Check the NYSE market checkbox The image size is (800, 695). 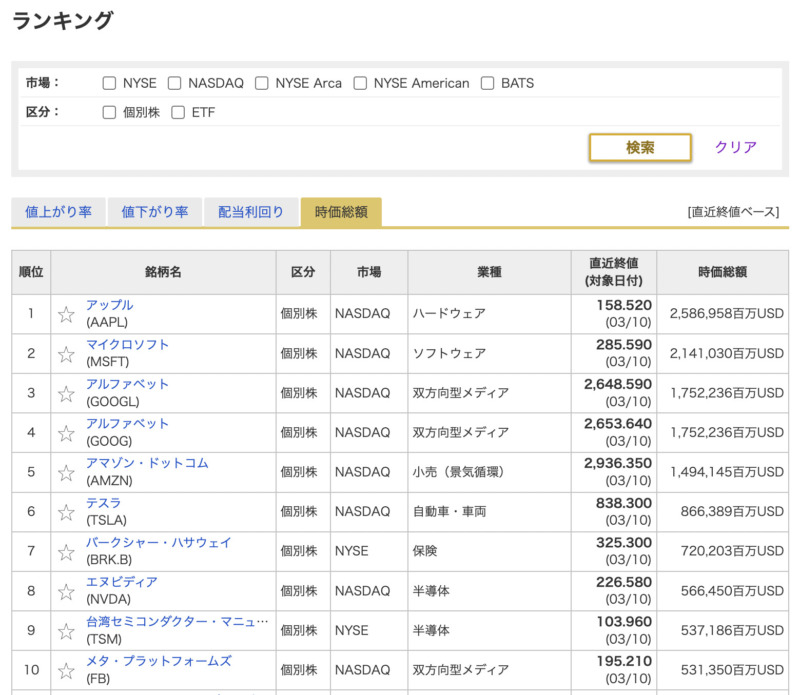pyautogui.click(x=109, y=83)
